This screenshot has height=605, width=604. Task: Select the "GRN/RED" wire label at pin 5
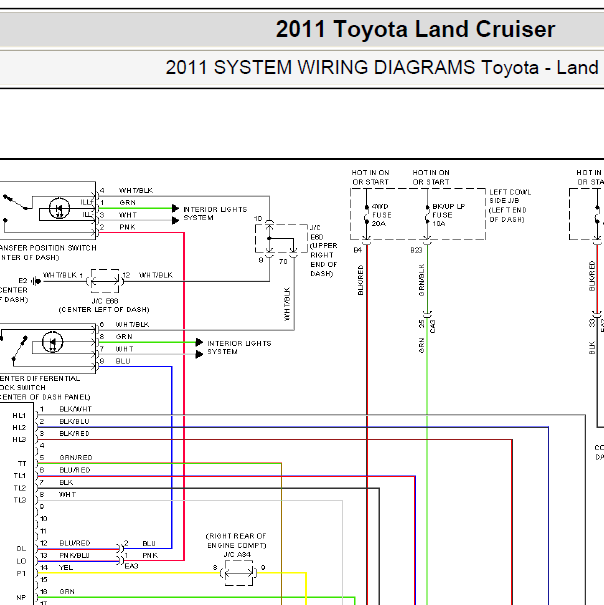click(76, 457)
